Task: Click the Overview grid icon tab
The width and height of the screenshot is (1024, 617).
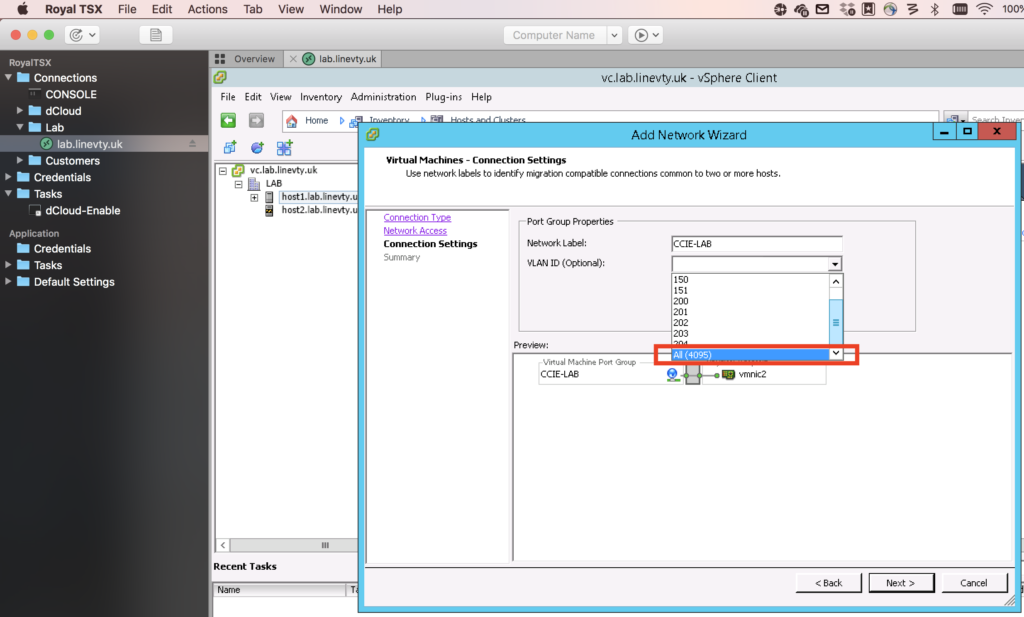Action: click(x=220, y=59)
